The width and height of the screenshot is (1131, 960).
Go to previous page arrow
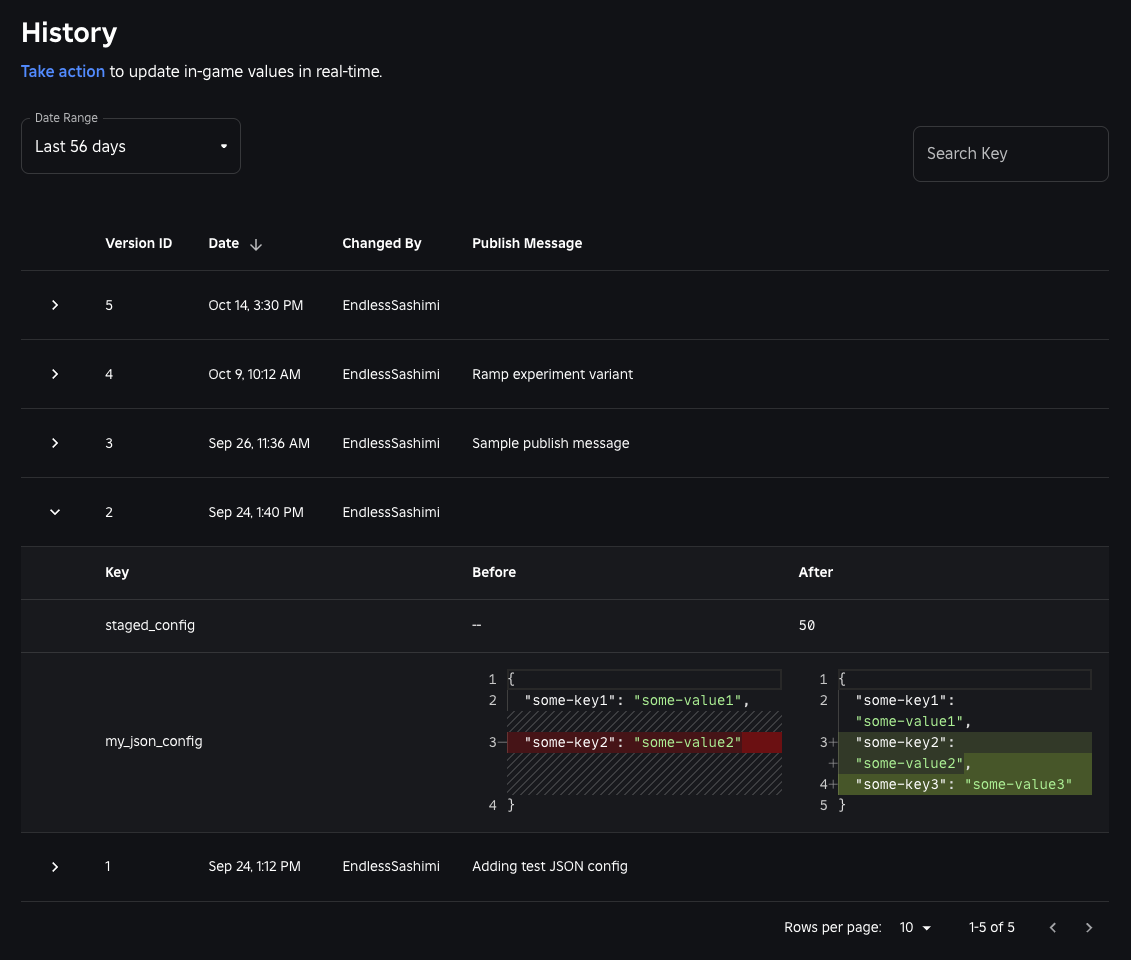(x=1052, y=928)
